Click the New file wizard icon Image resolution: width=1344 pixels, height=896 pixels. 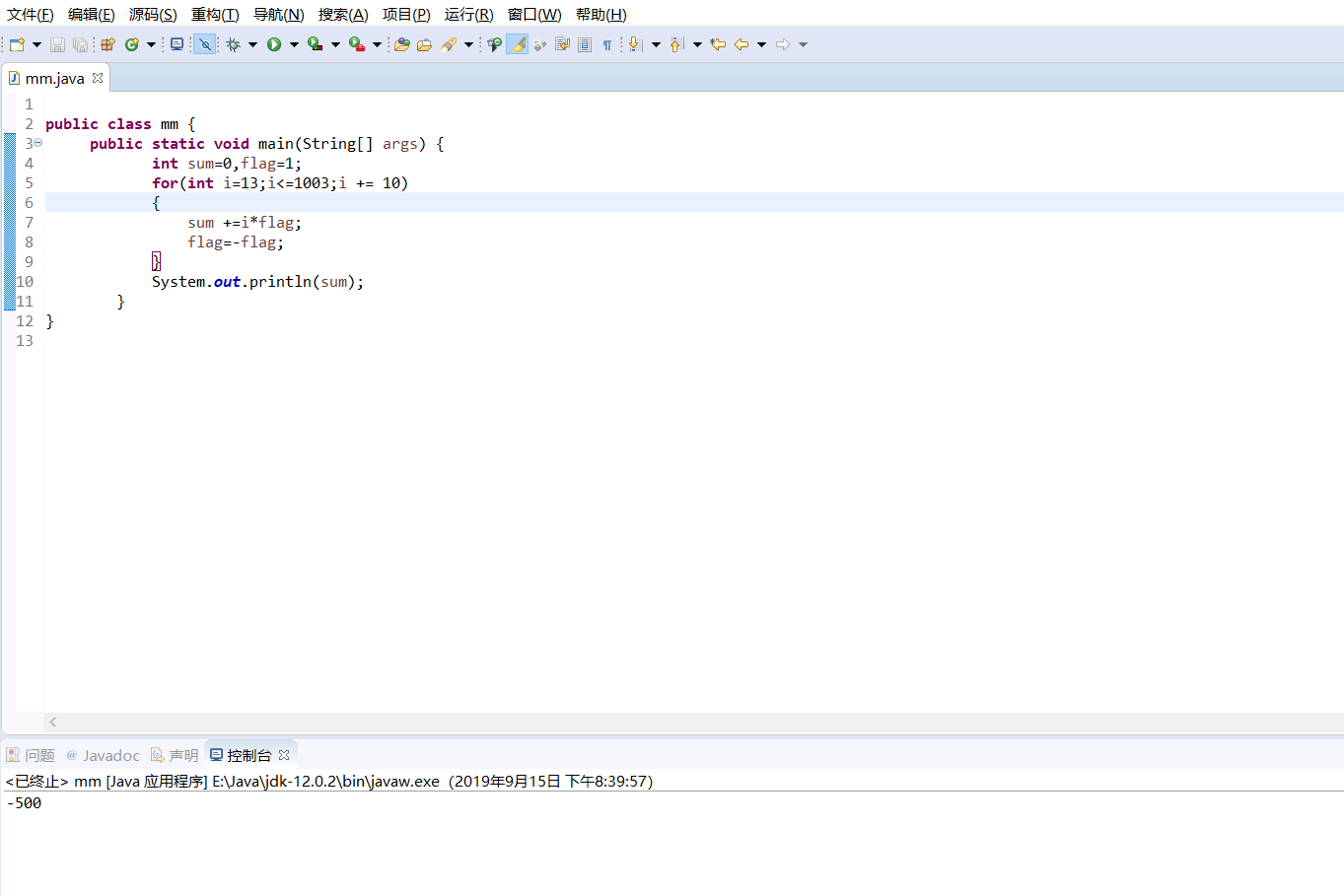17,44
